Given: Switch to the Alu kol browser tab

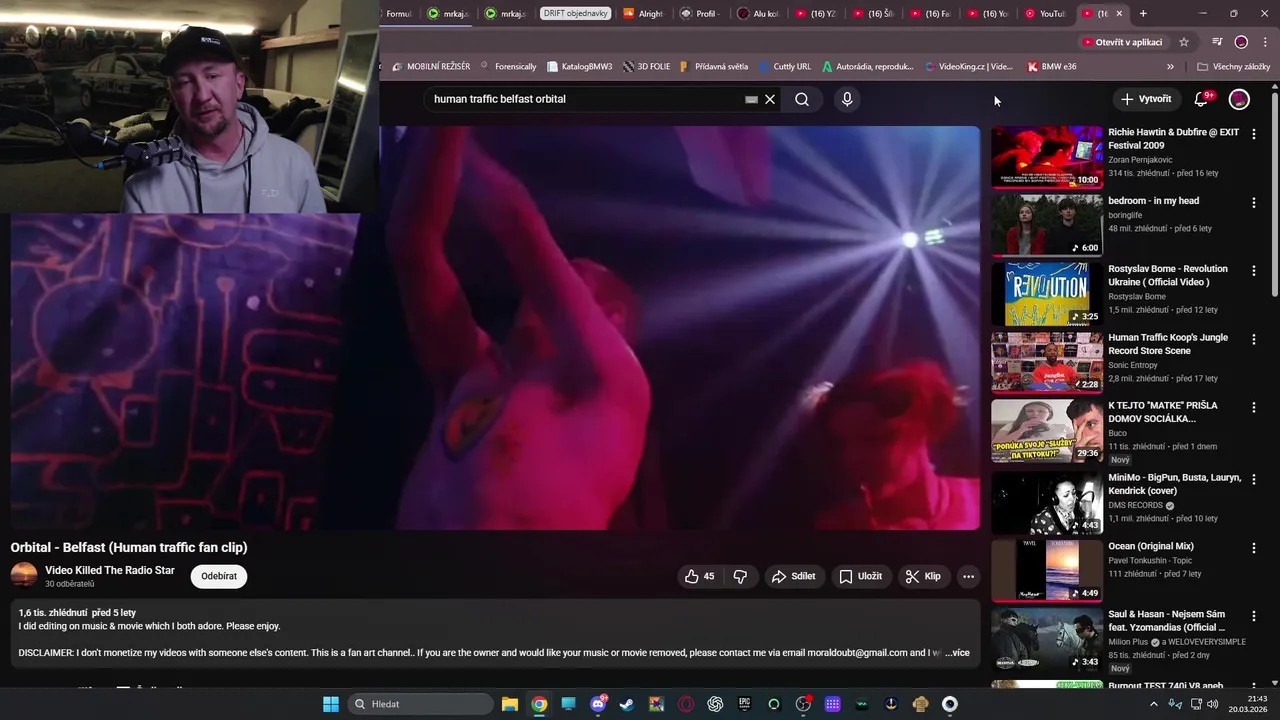Looking at the screenshot, I should pos(758,13).
